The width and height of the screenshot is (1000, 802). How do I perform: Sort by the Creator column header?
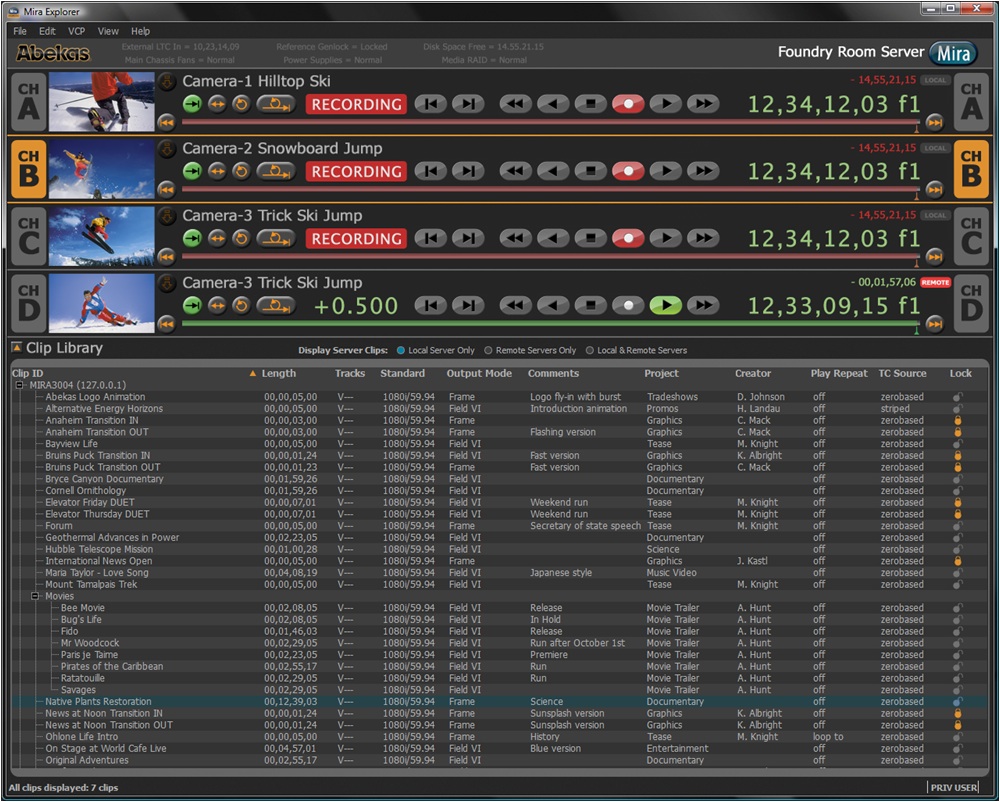point(753,374)
